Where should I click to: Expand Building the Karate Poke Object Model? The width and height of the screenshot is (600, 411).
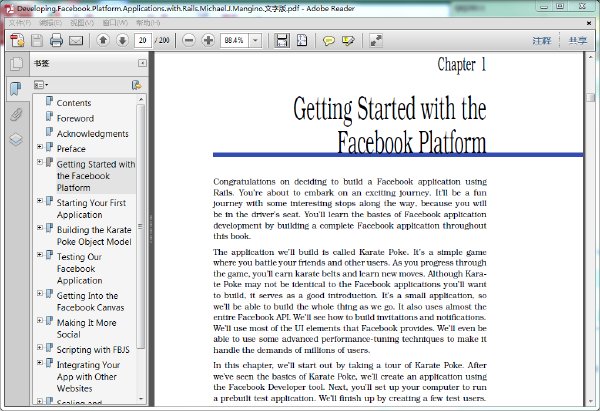point(40,228)
